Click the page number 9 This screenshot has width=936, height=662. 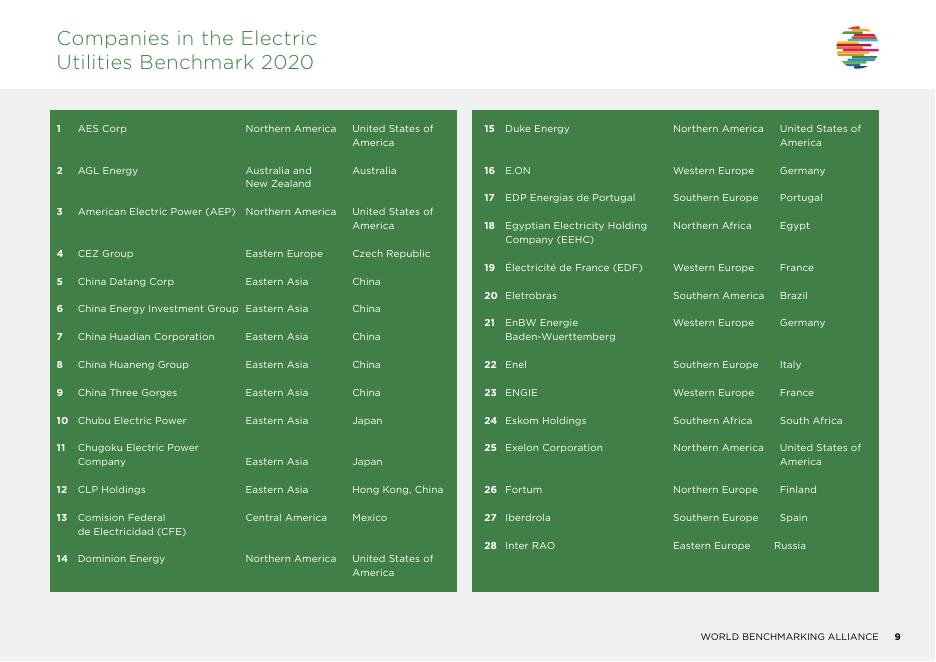click(x=897, y=637)
